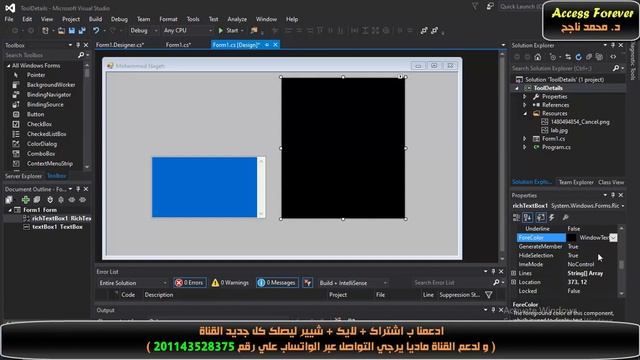
Task: Switch to the Server Explorer tab
Action: tap(23, 176)
